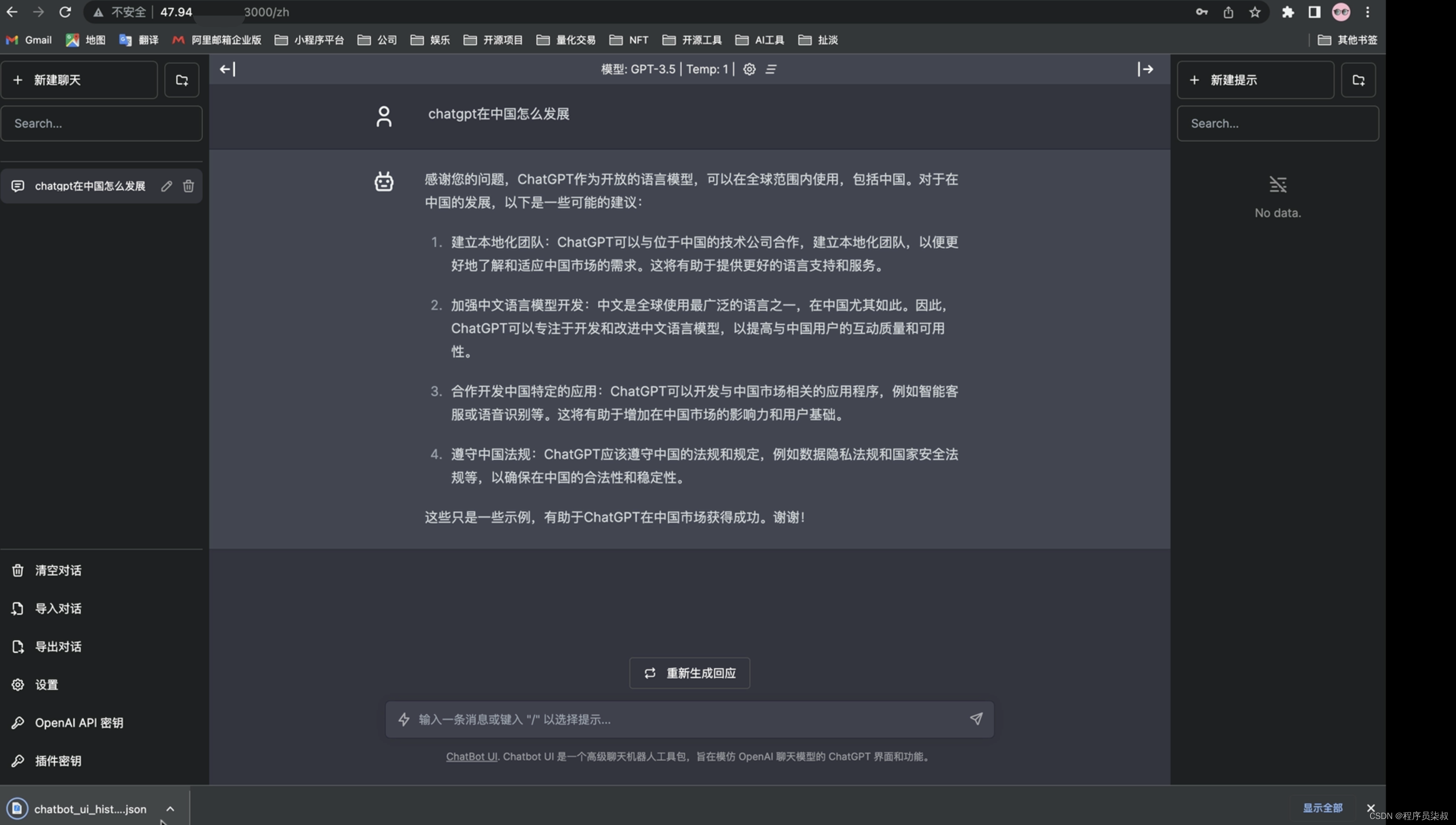Select 导出对话 in the sidebar
Image resolution: width=1456 pixels, height=825 pixels.
click(102, 646)
